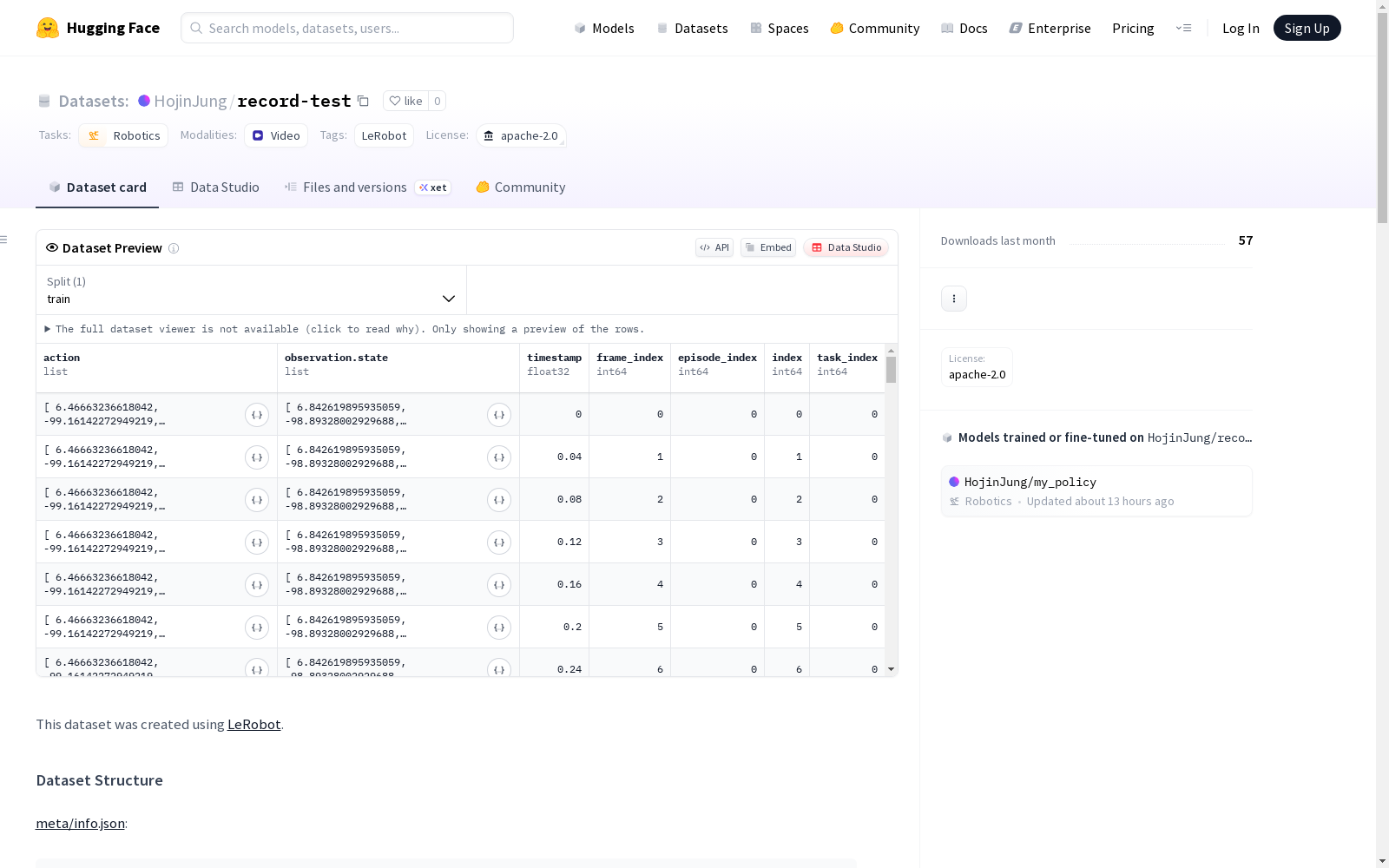
Task: Expand observation.state cell JSON for timestamp 0.12
Action: (499, 542)
